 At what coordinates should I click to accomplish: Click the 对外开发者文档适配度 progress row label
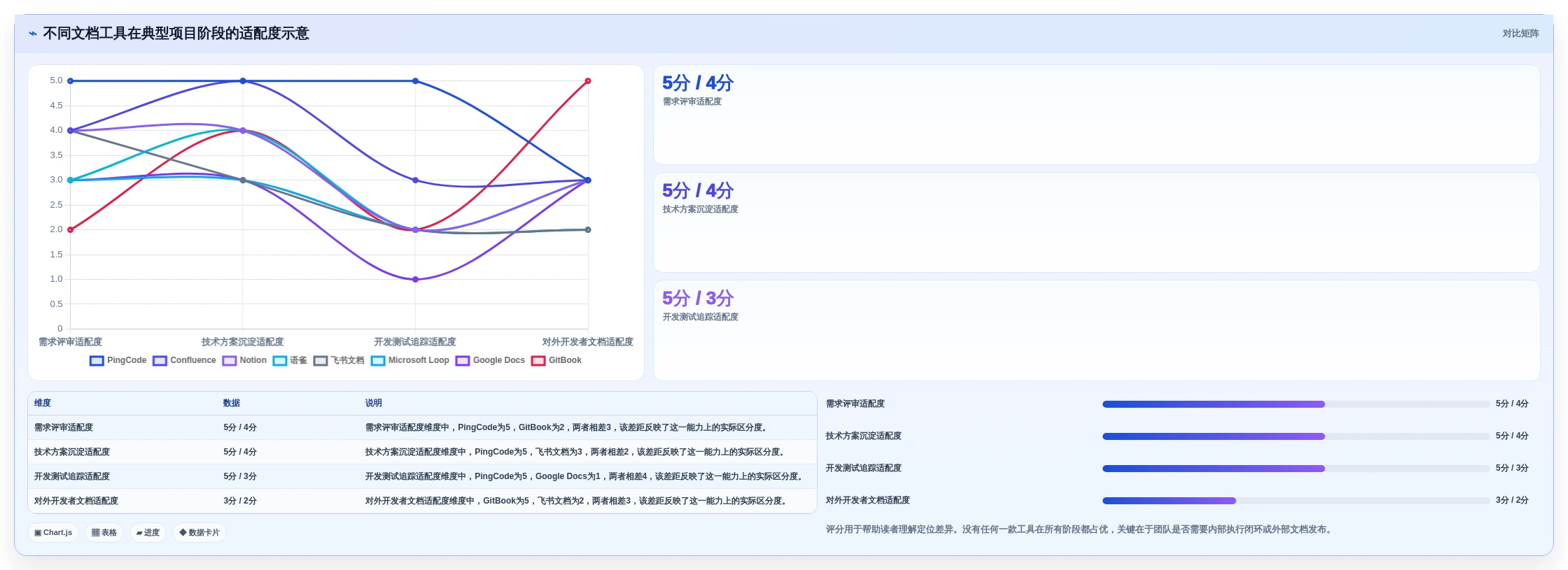point(868,501)
